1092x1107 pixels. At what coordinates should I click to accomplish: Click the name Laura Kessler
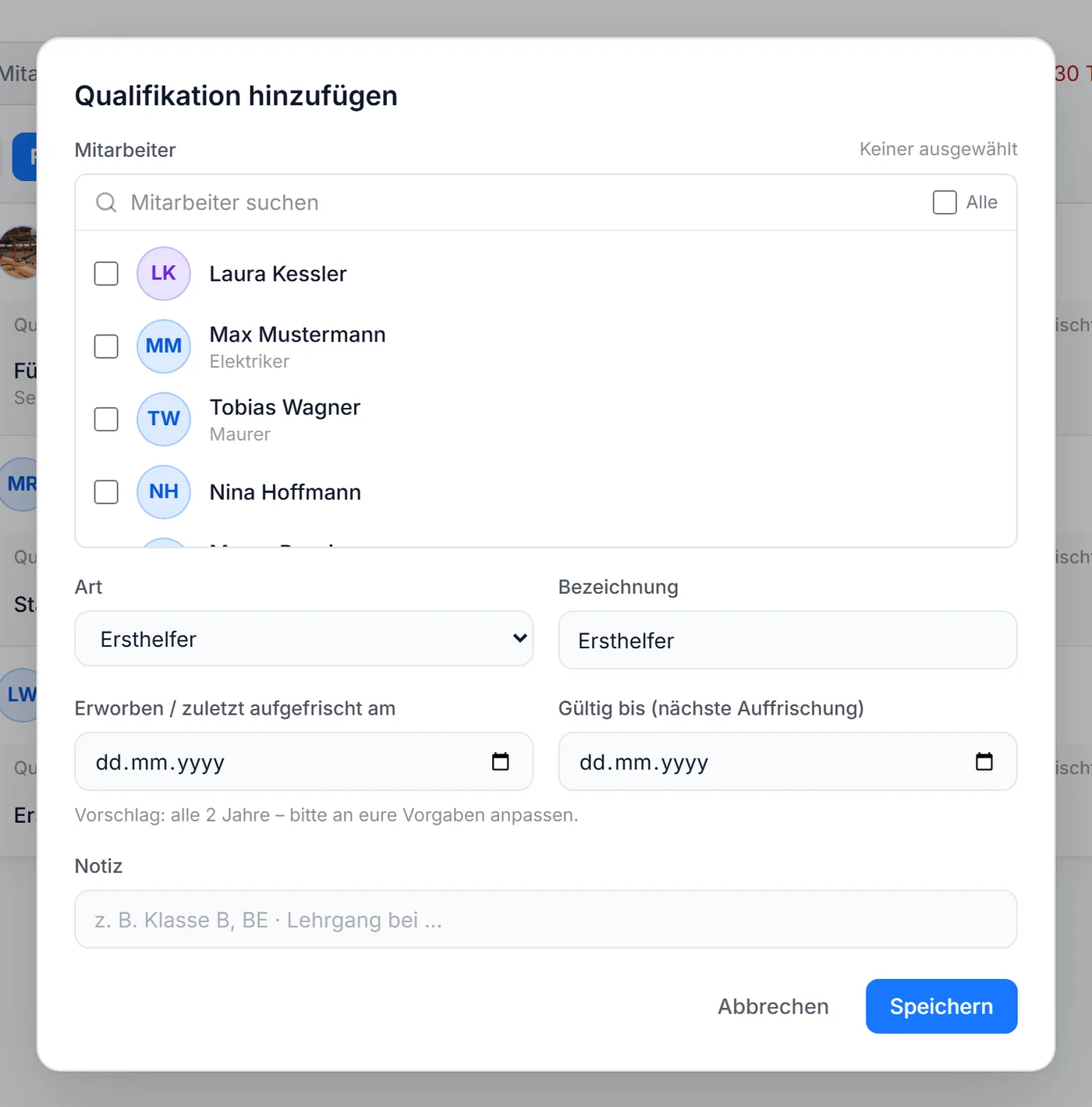pos(278,274)
